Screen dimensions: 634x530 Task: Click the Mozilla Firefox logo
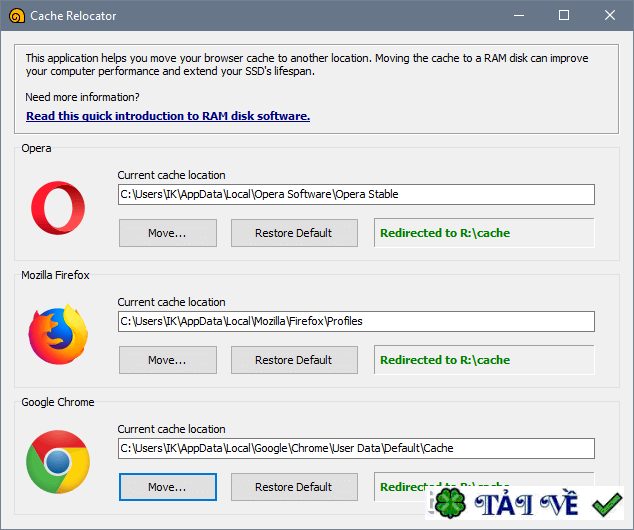click(x=58, y=334)
